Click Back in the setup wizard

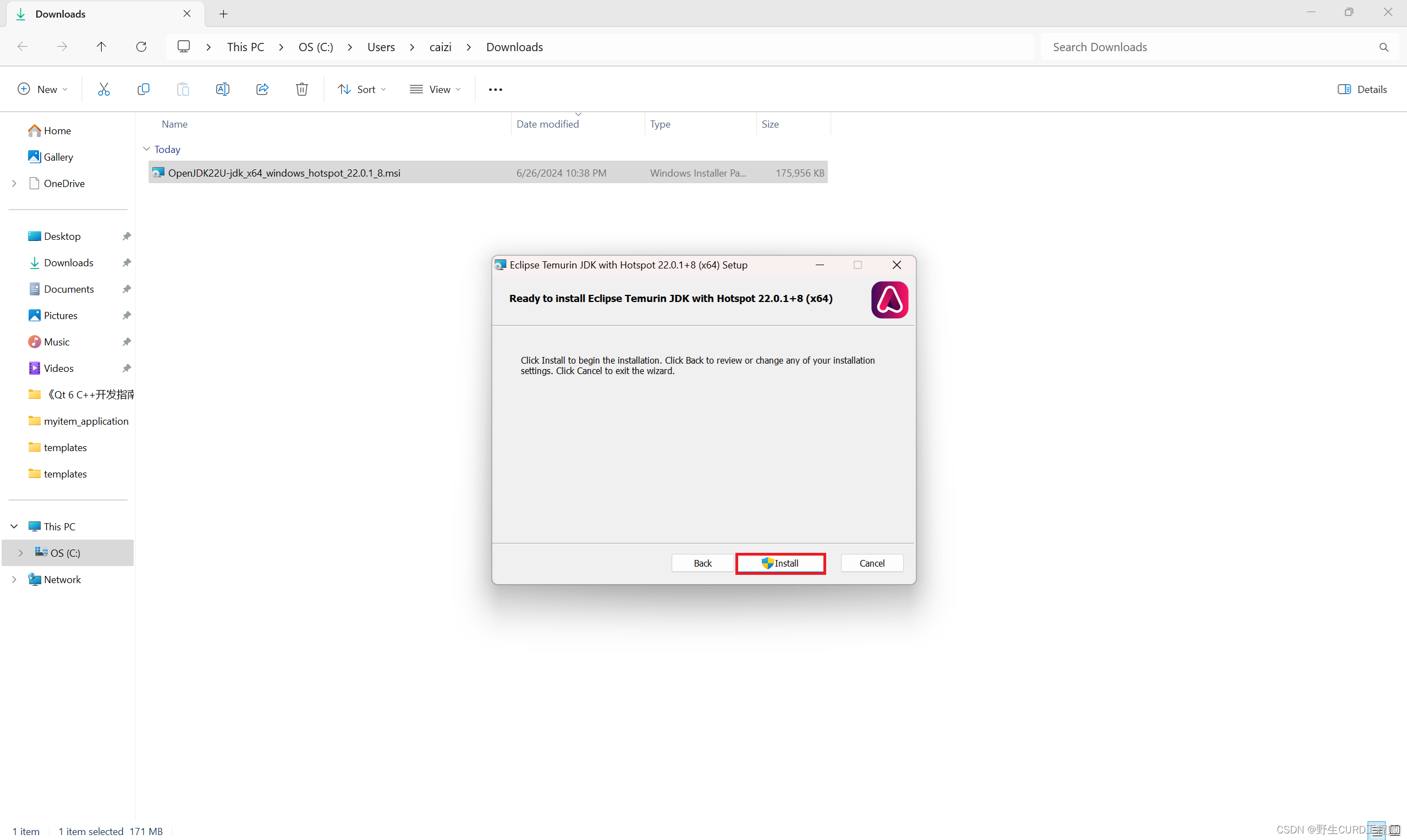tap(702, 563)
